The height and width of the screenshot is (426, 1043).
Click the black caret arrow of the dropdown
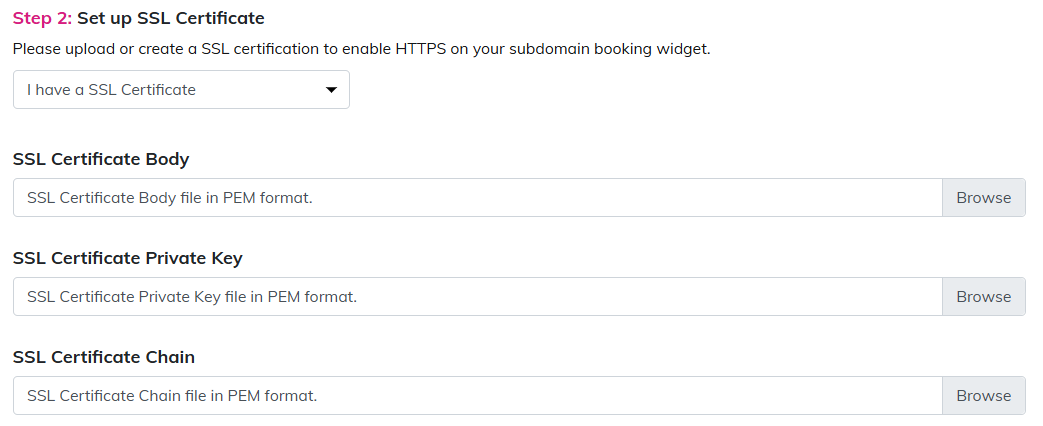[332, 90]
